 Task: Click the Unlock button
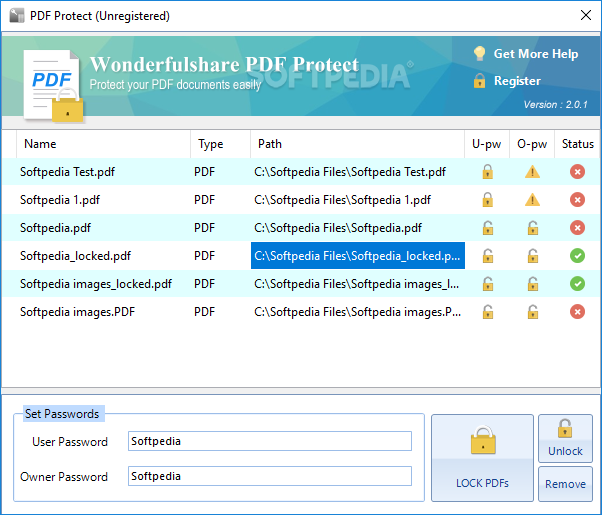(565, 438)
